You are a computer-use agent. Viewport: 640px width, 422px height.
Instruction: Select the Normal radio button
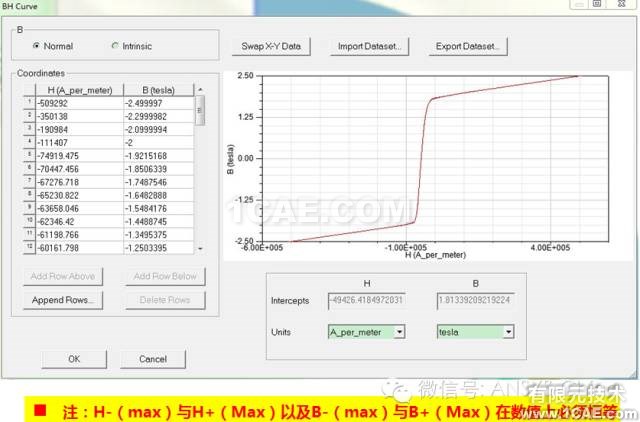coord(36,46)
